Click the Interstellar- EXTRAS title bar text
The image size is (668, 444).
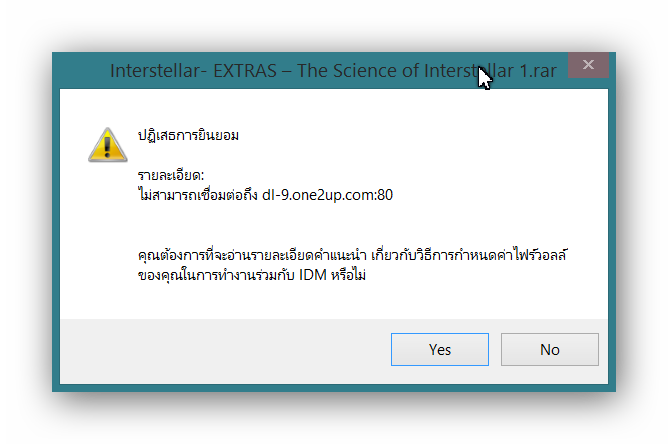tap(333, 71)
